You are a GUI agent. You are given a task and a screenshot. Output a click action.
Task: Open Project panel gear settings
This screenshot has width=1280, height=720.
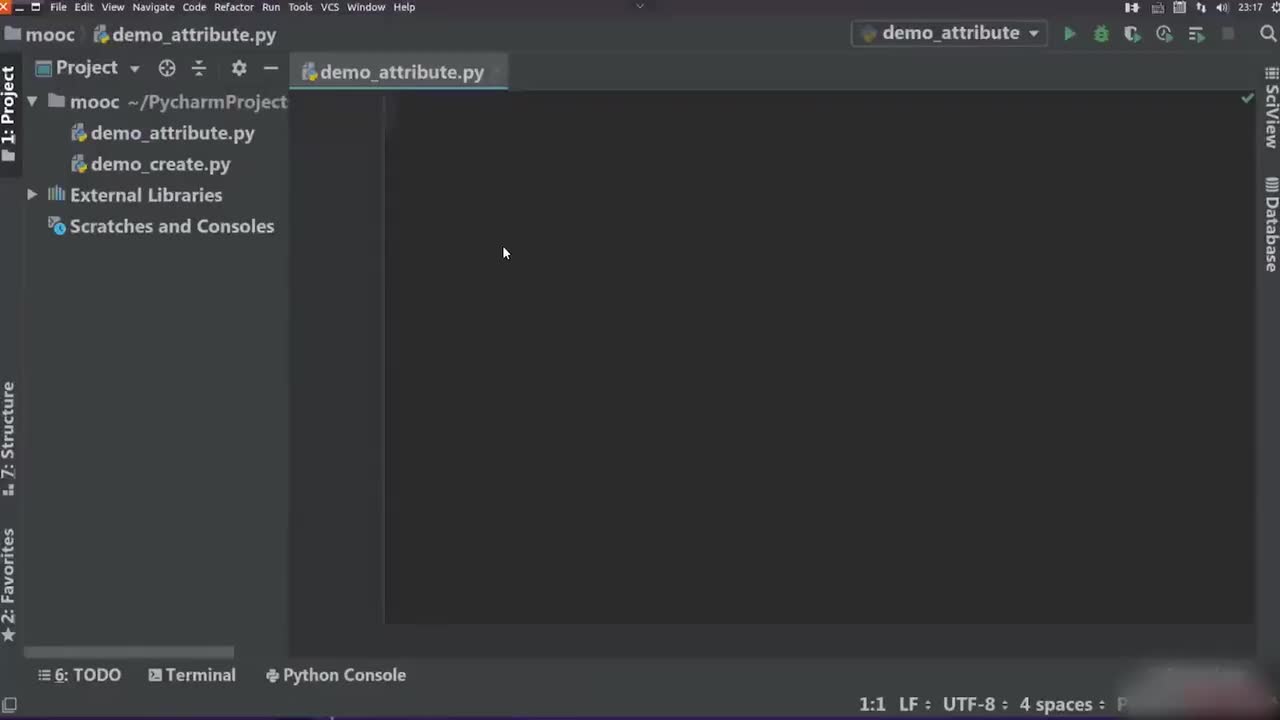point(239,68)
